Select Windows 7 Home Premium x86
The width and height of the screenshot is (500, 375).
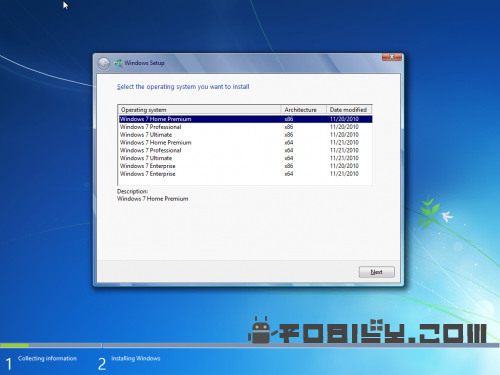[x=245, y=119]
